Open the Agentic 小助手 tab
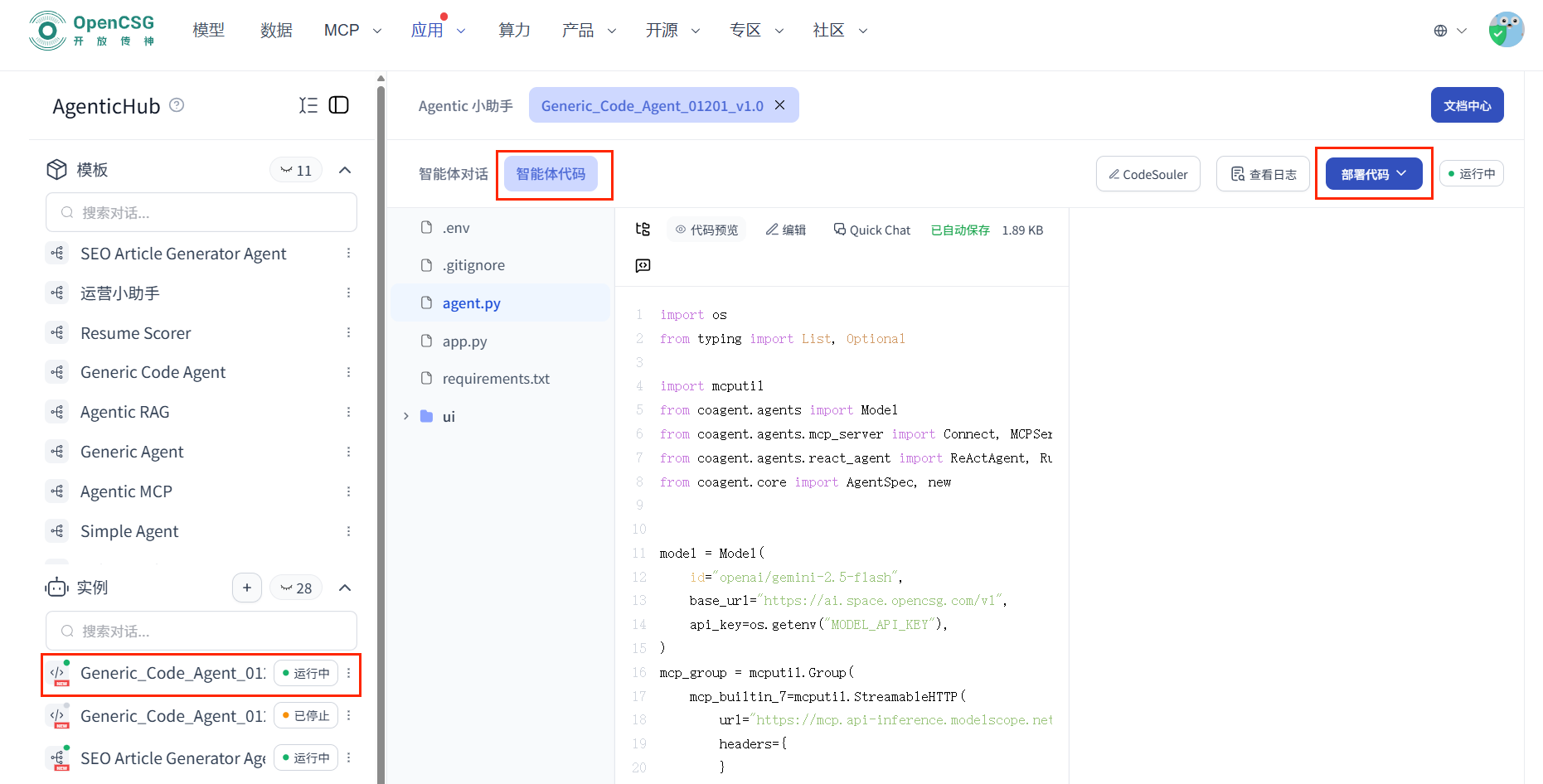Image resolution: width=1543 pixels, height=784 pixels. point(465,106)
